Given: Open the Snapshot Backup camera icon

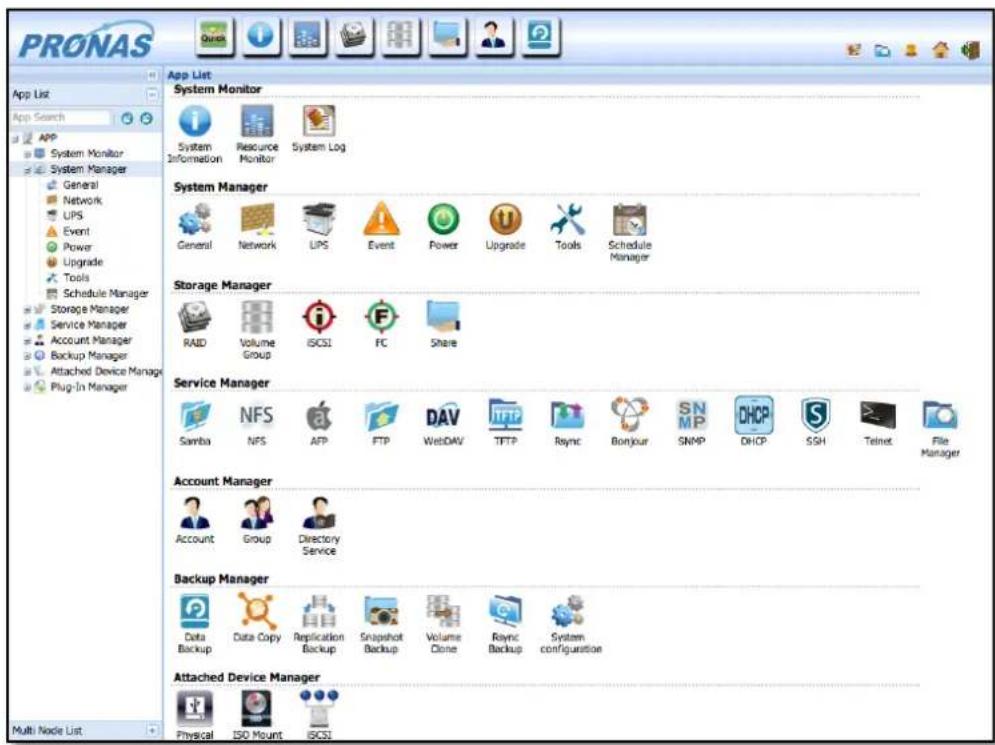Looking at the screenshot, I should coord(381,612).
